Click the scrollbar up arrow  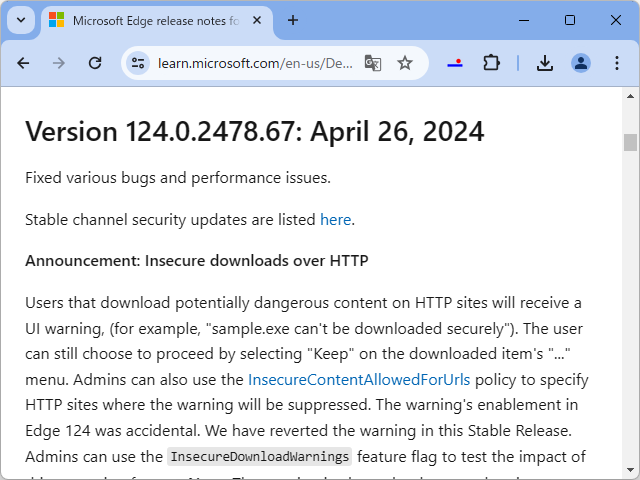630,96
